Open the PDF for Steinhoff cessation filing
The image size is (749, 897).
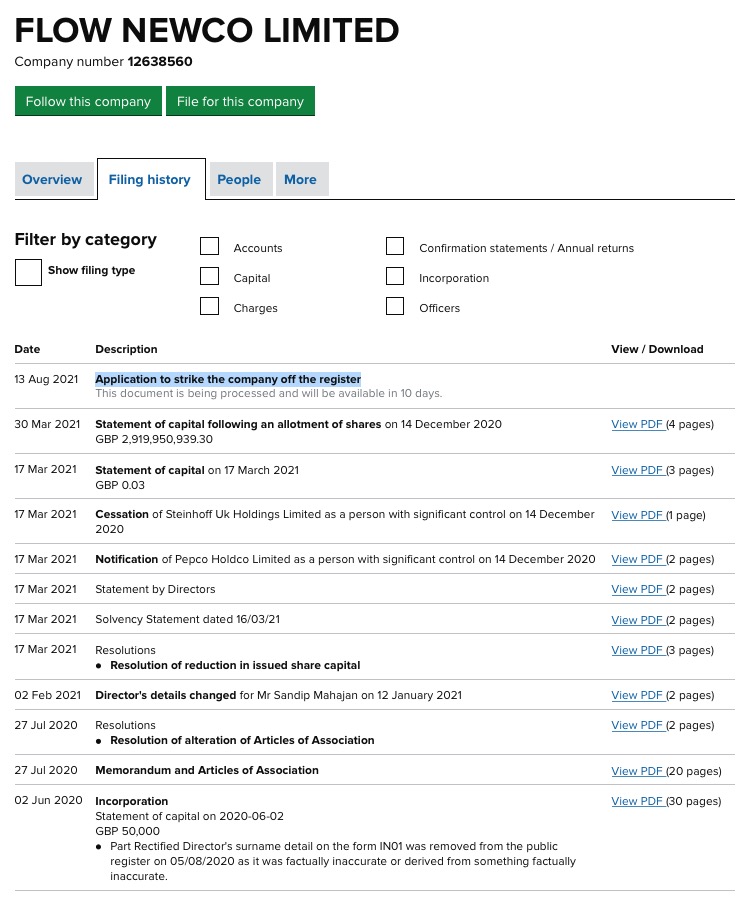pos(637,515)
